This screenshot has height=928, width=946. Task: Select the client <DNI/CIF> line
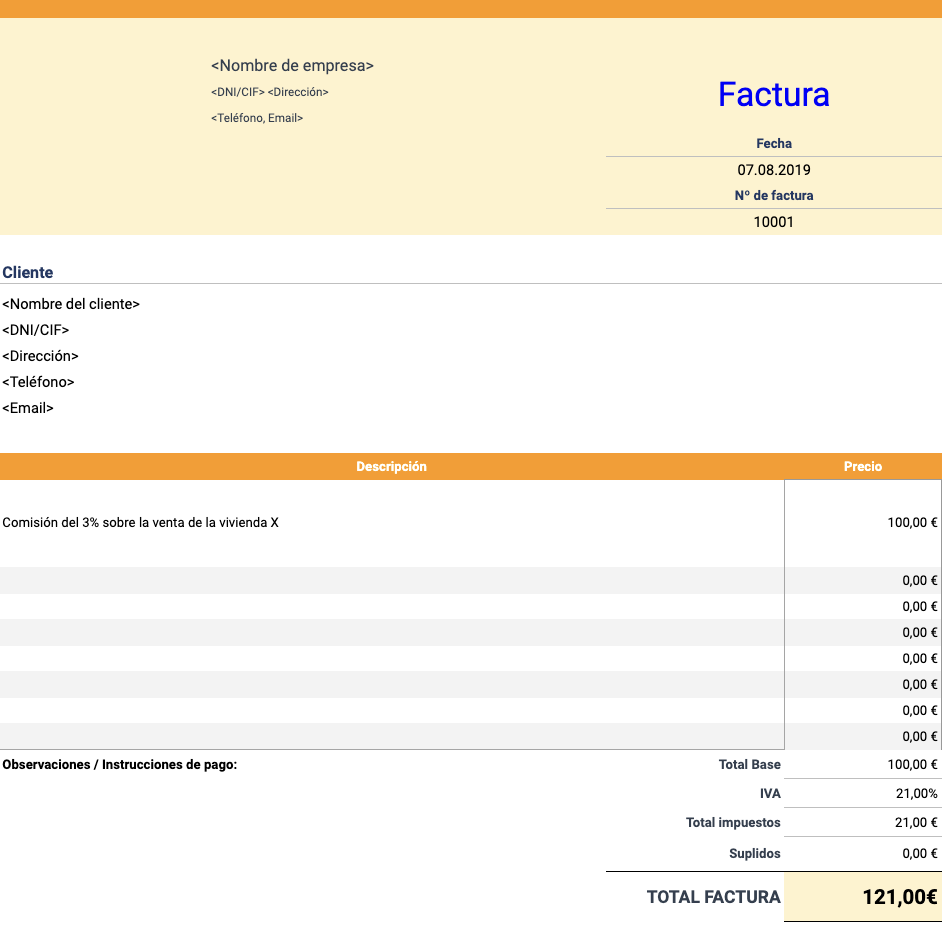coord(36,329)
